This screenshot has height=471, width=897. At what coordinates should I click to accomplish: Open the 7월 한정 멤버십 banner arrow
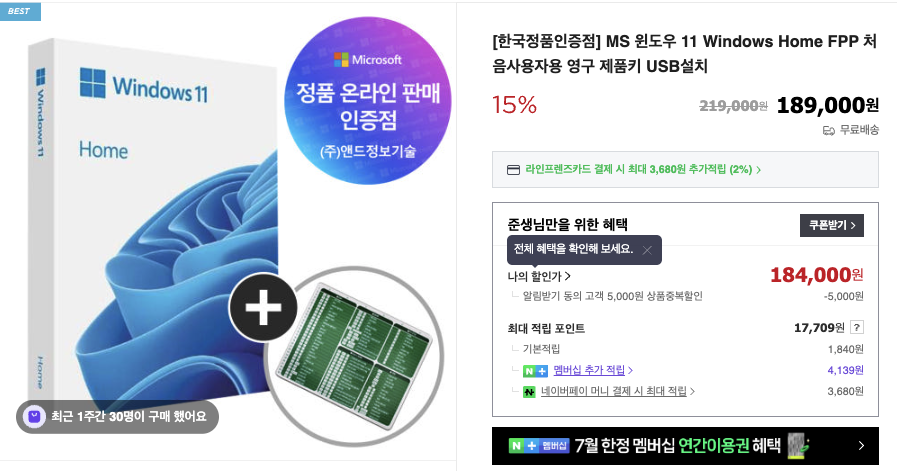pos(861,445)
